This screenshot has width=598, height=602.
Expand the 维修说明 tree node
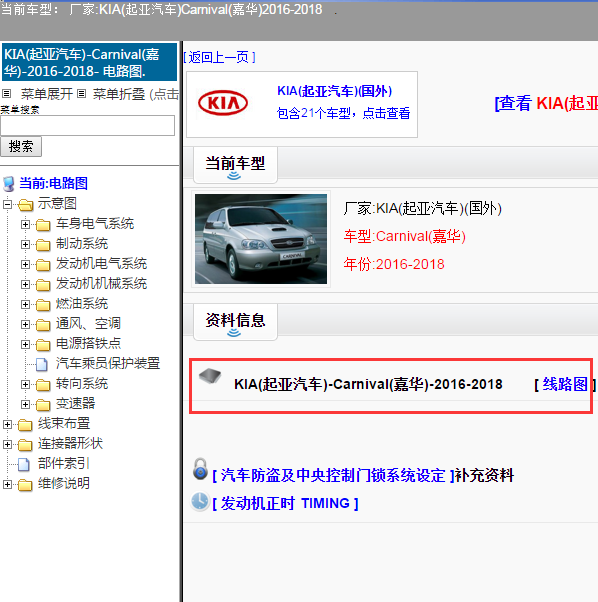[7, 484]
